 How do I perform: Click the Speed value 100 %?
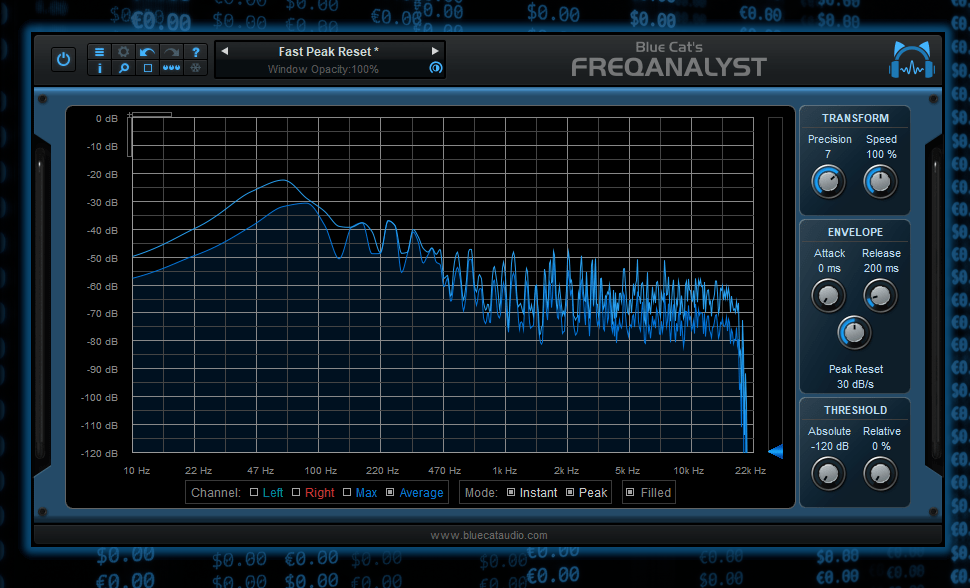pos(881,154)
